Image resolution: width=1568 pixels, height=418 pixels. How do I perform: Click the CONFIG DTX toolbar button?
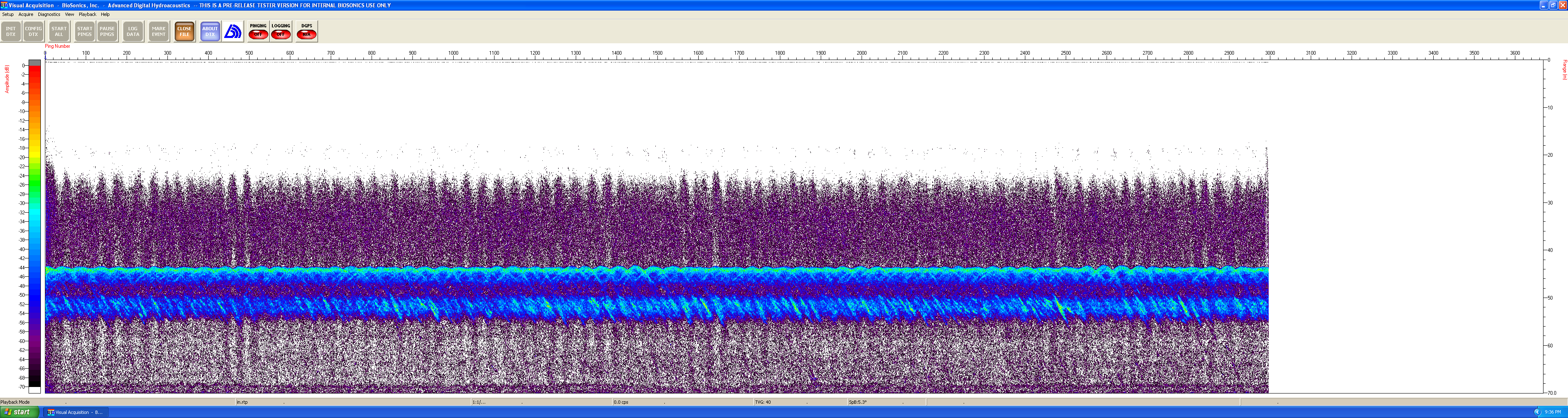click(33, 32)
